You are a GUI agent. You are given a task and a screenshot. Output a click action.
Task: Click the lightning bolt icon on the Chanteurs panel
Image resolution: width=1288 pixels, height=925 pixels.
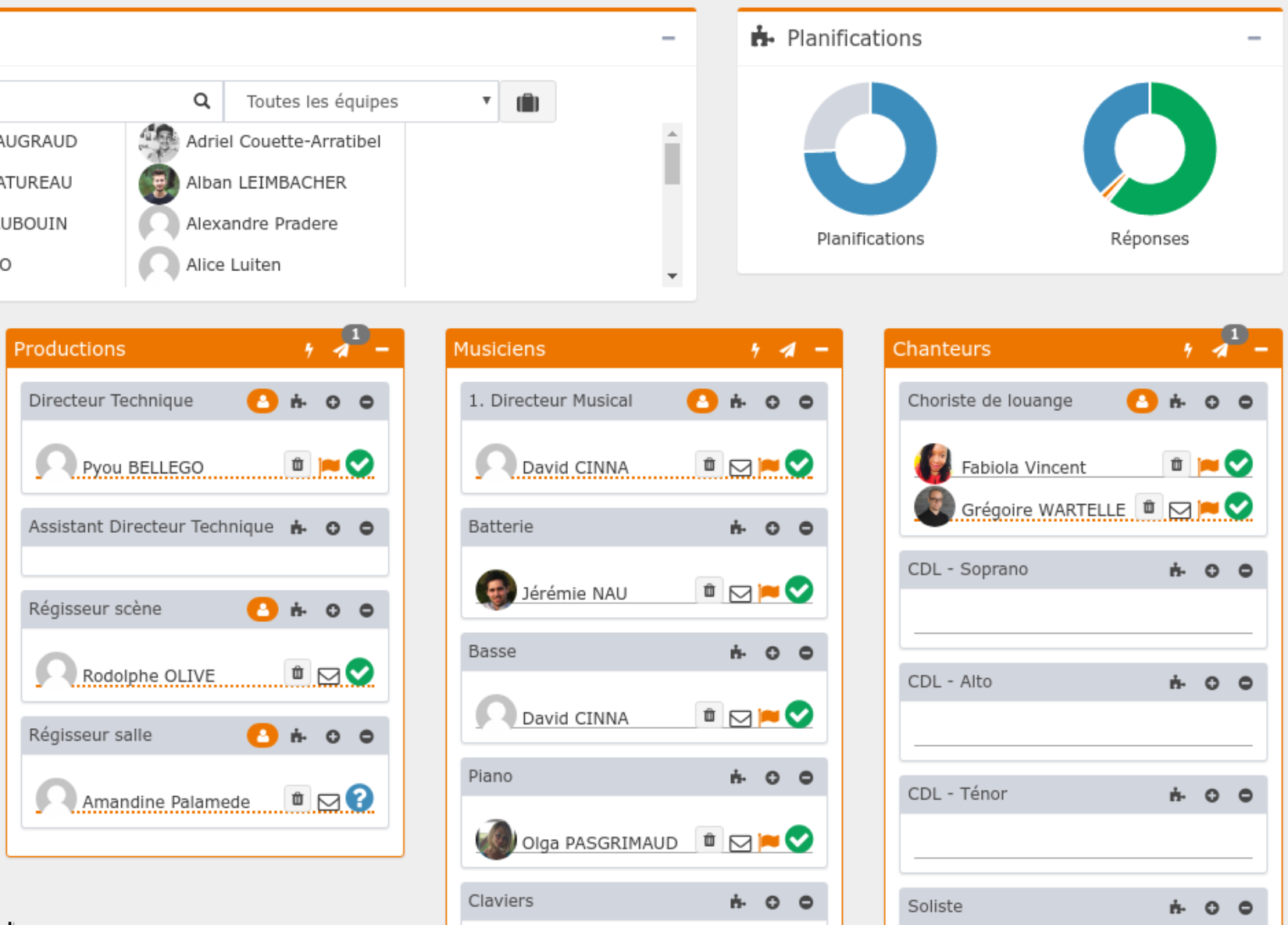tap(1188, 349)
